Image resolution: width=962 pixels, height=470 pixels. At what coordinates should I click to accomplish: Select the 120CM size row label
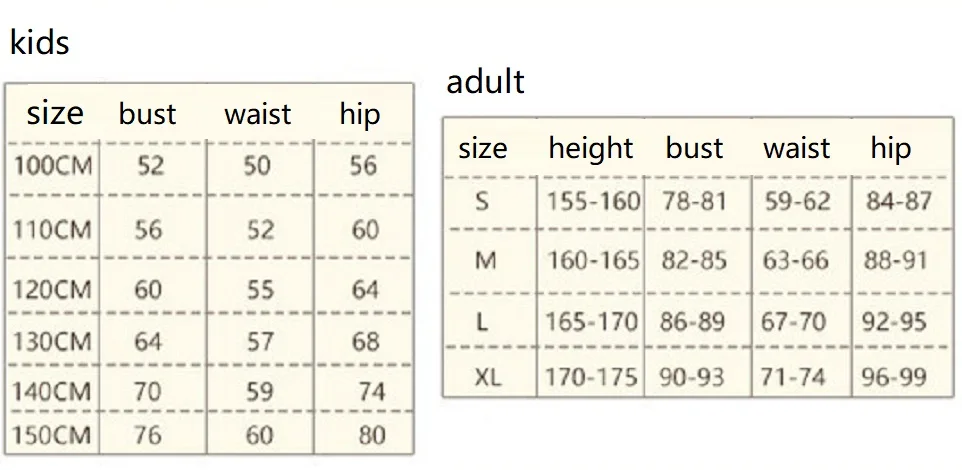pos(53,289)
